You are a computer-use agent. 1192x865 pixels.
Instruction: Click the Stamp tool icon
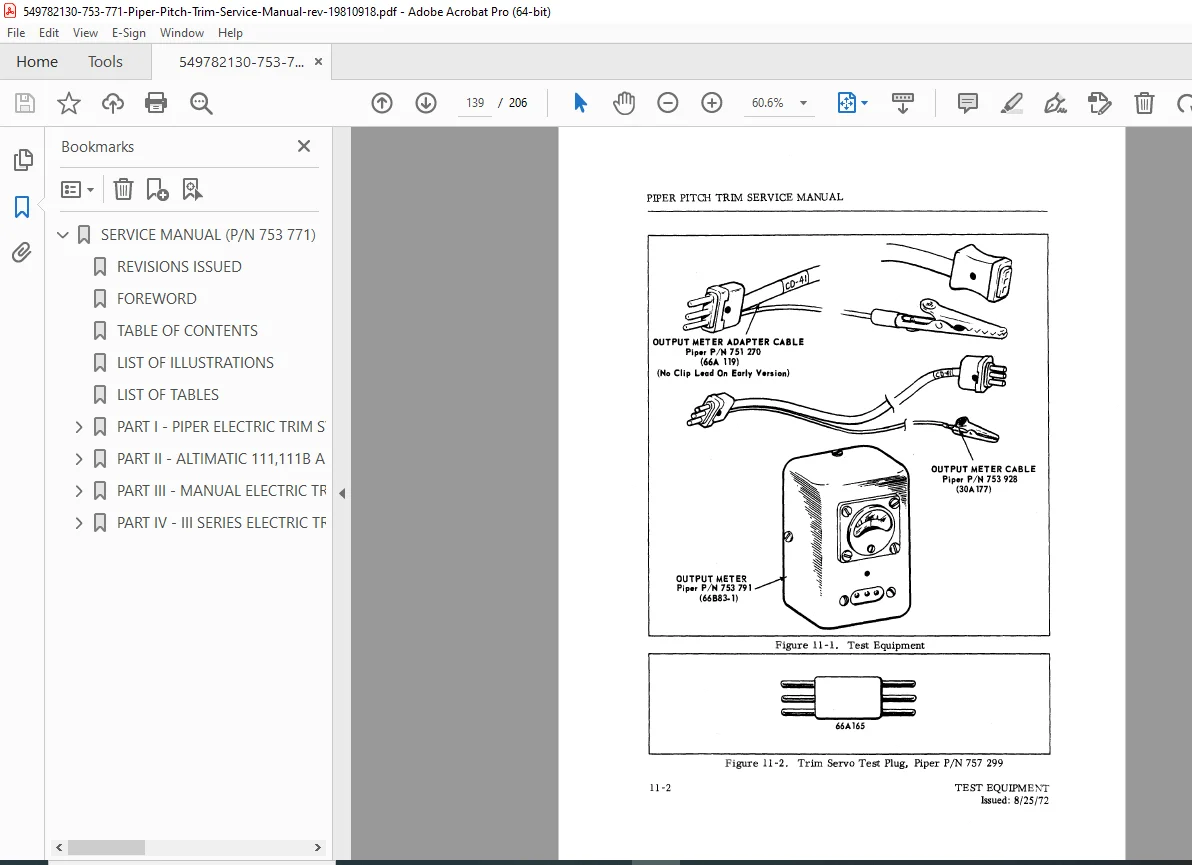coord(1099,103)
